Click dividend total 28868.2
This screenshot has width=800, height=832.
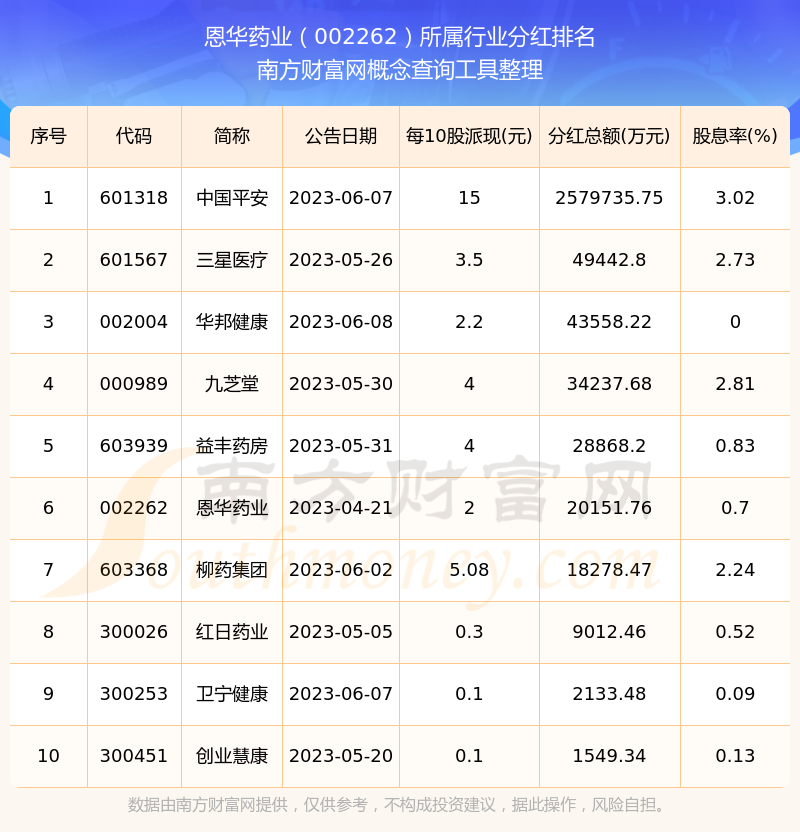click(x=609, y=446)
